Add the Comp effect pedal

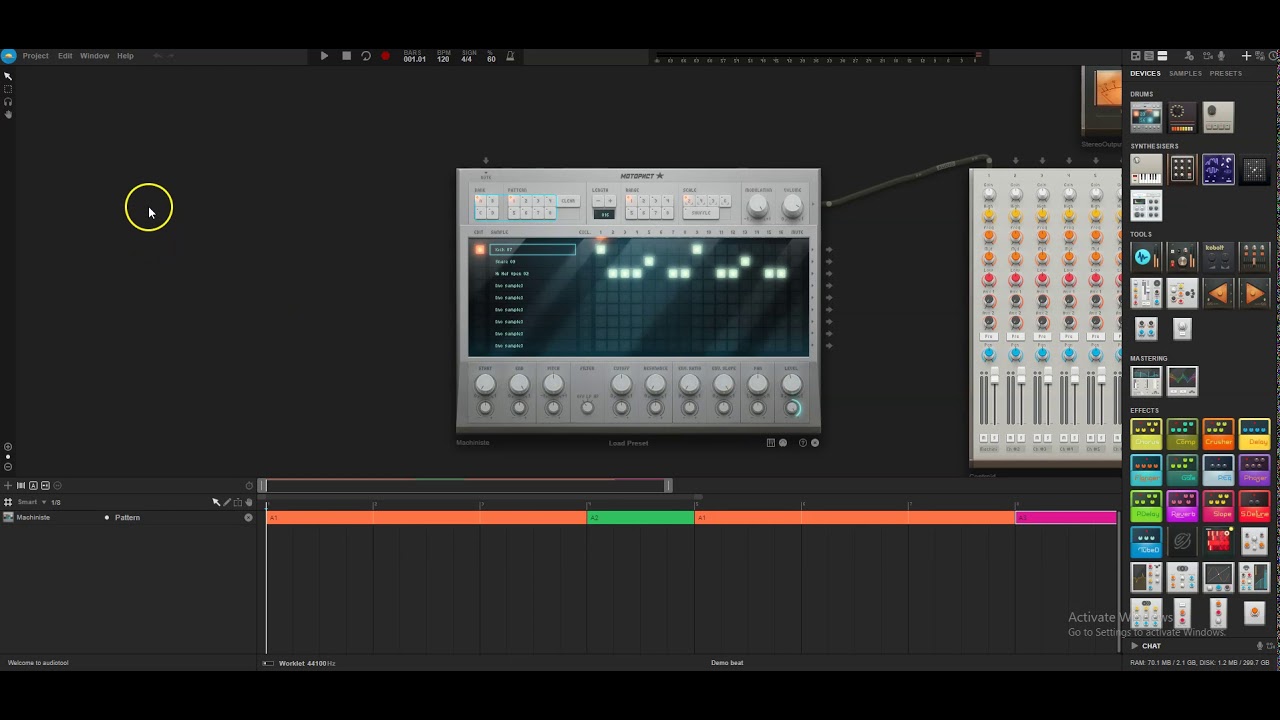pos(1182,434)
